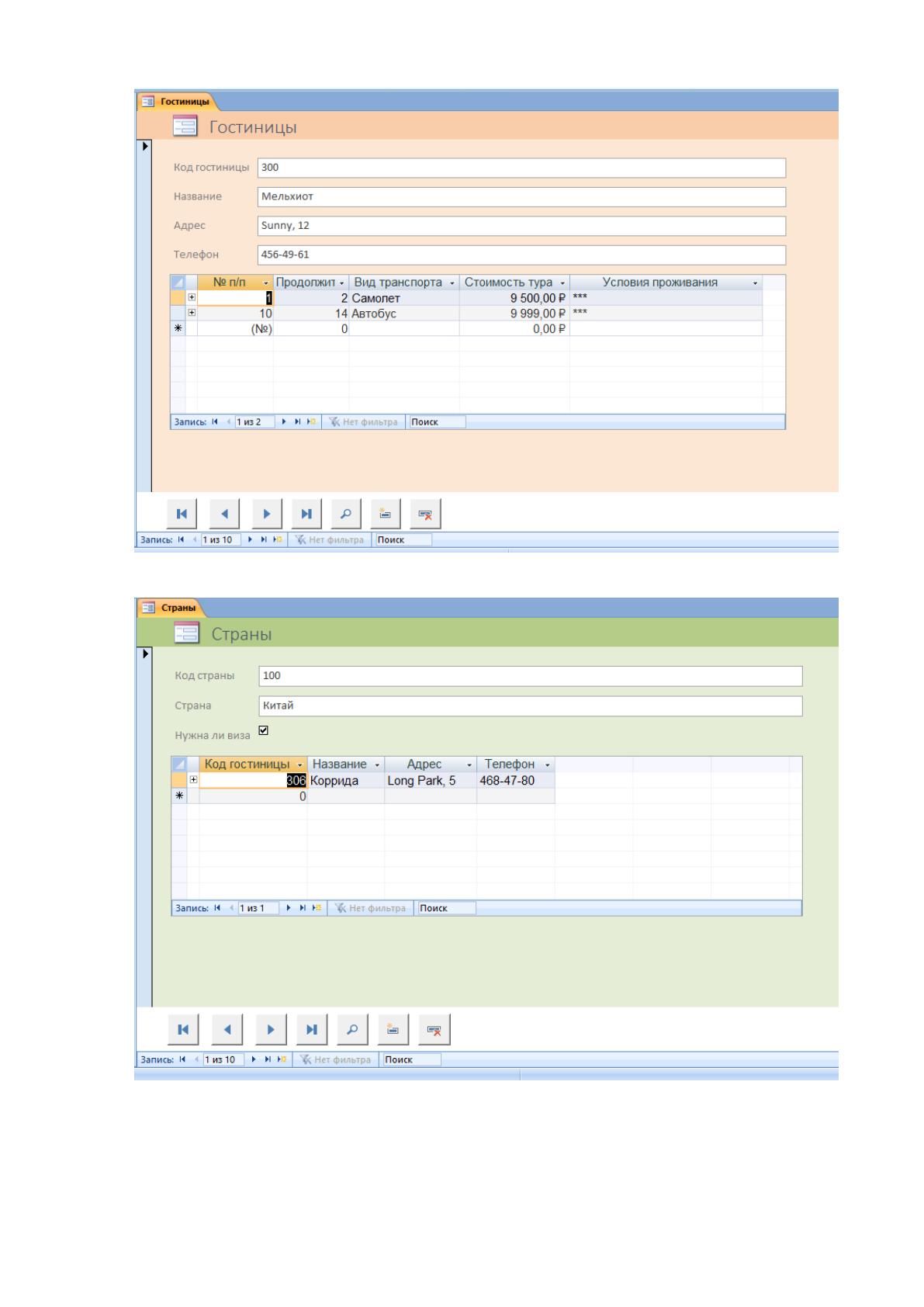
Task: Expand the Автобус tour row subdatasheet
Action: [192, 313]
